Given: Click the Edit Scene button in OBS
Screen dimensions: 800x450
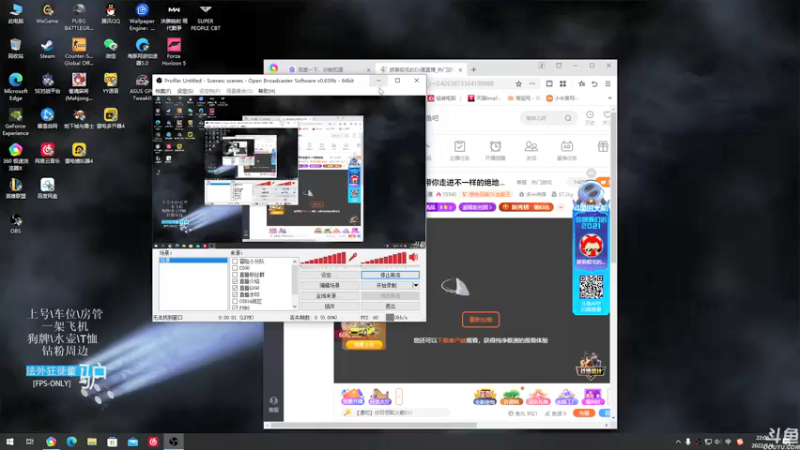Looking at the screenshot, I should pyautogui.click(x=329, y=285).
